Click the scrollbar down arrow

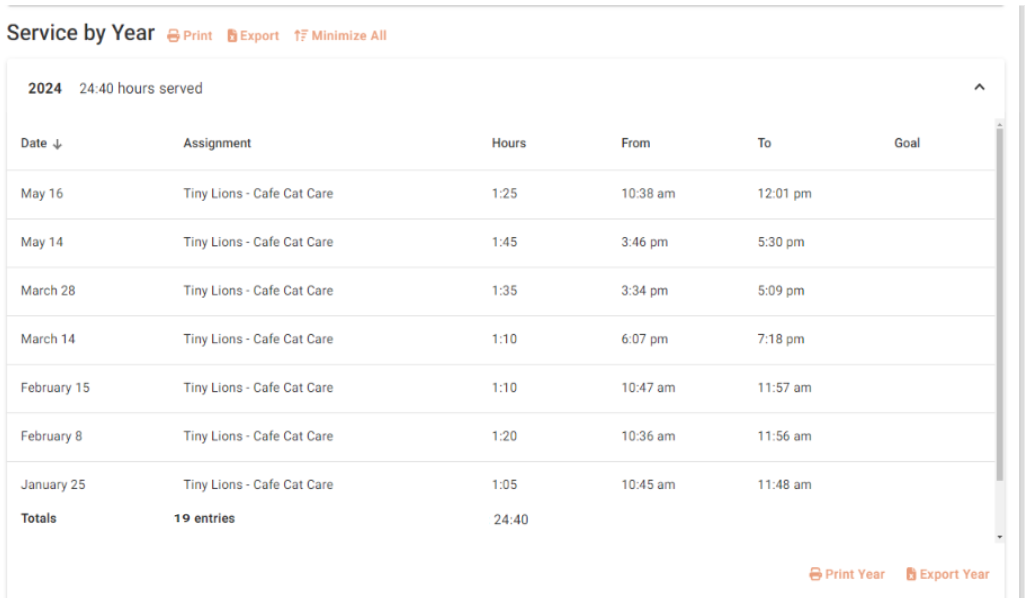pos(999,537)
